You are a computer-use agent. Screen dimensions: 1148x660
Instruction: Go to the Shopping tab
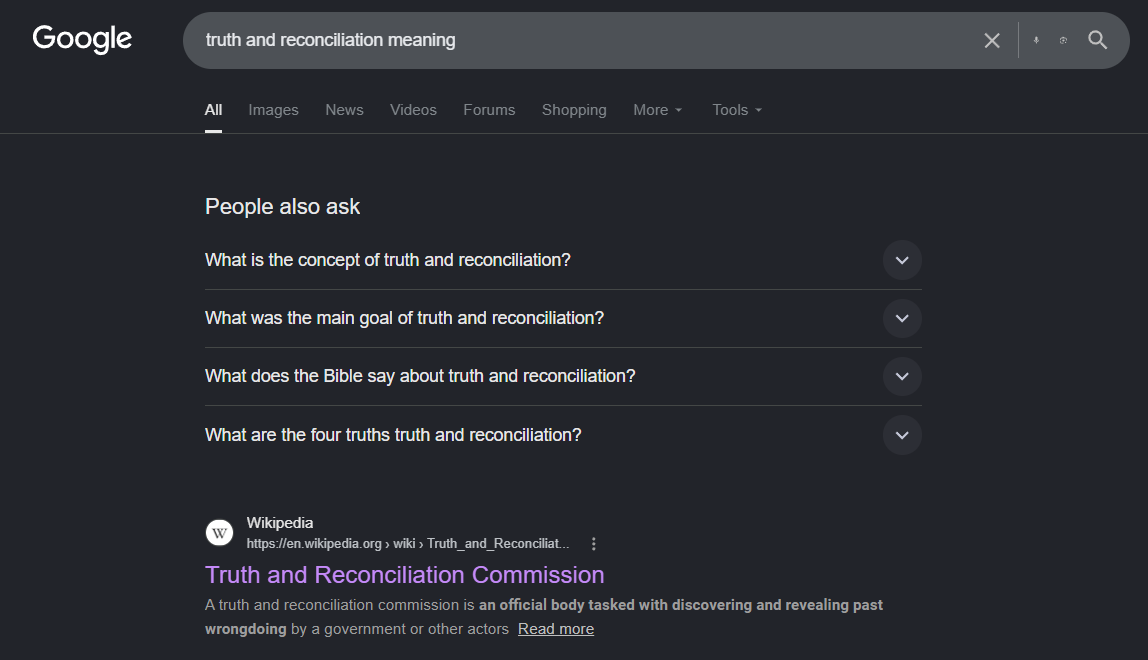(x=574, y=110)
